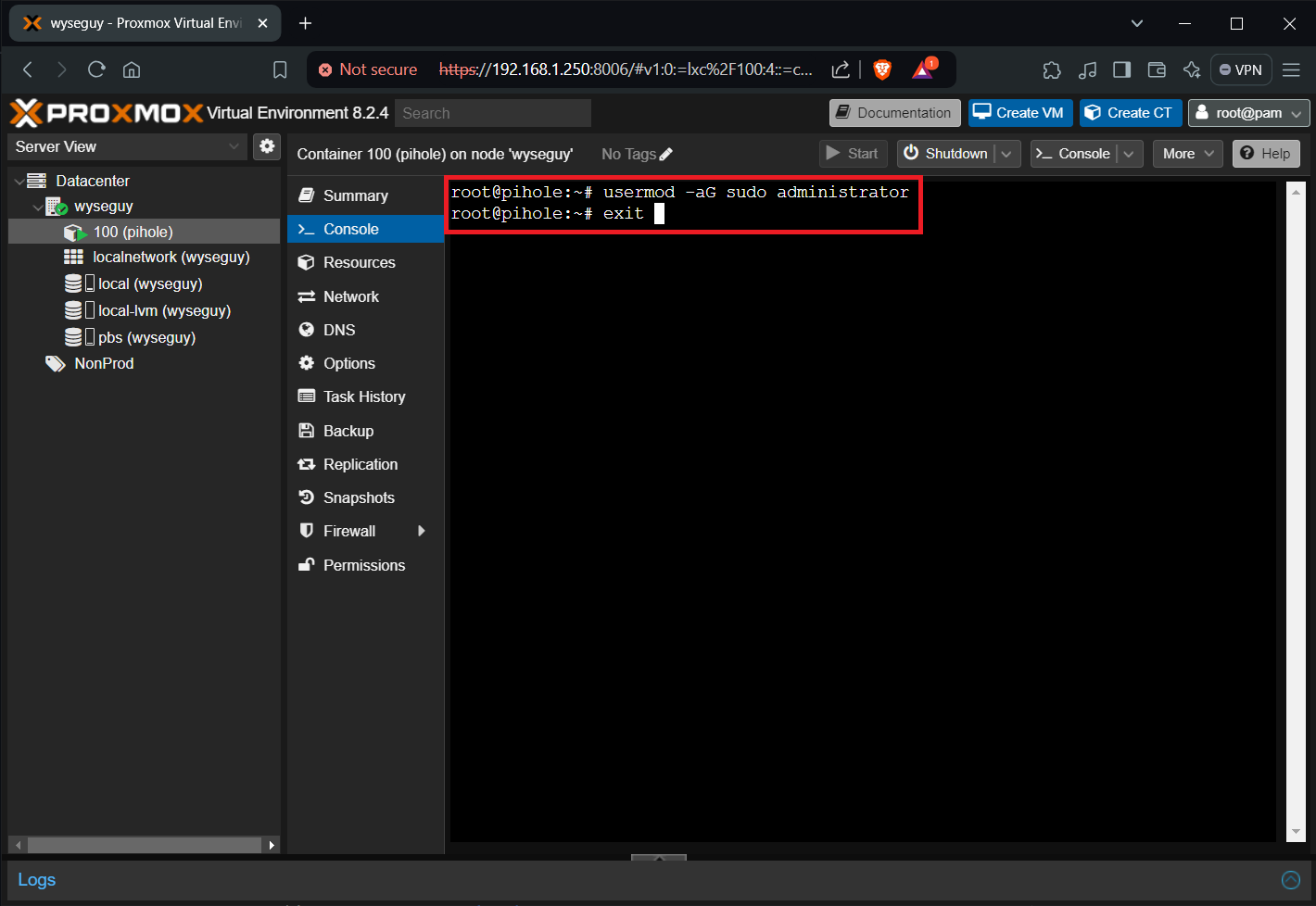The image size is (1316, 906).
Task: Click the tree horizontal scrollbar
Action: (x=144, y=845)
